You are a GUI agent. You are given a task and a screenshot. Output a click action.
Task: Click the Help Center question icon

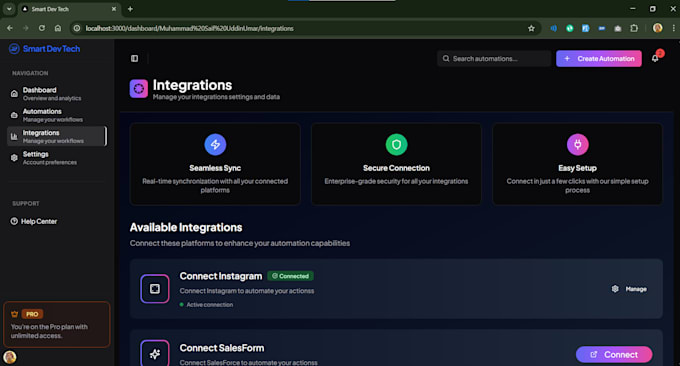(x=14, y=221)
